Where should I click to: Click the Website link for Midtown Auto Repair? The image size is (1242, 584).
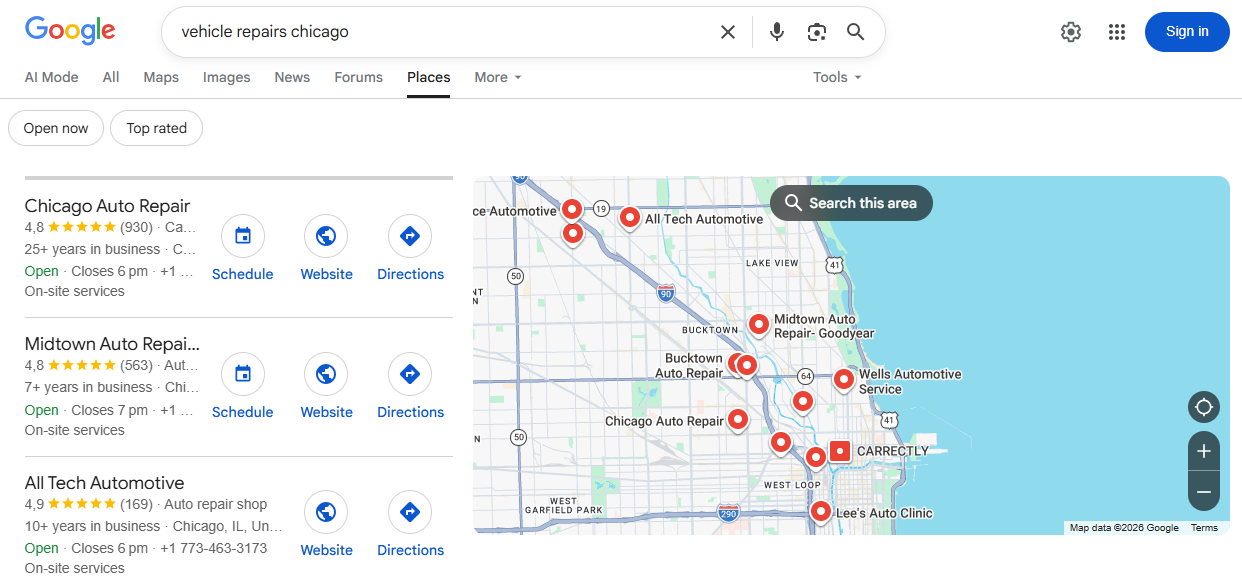click(326, 374)
